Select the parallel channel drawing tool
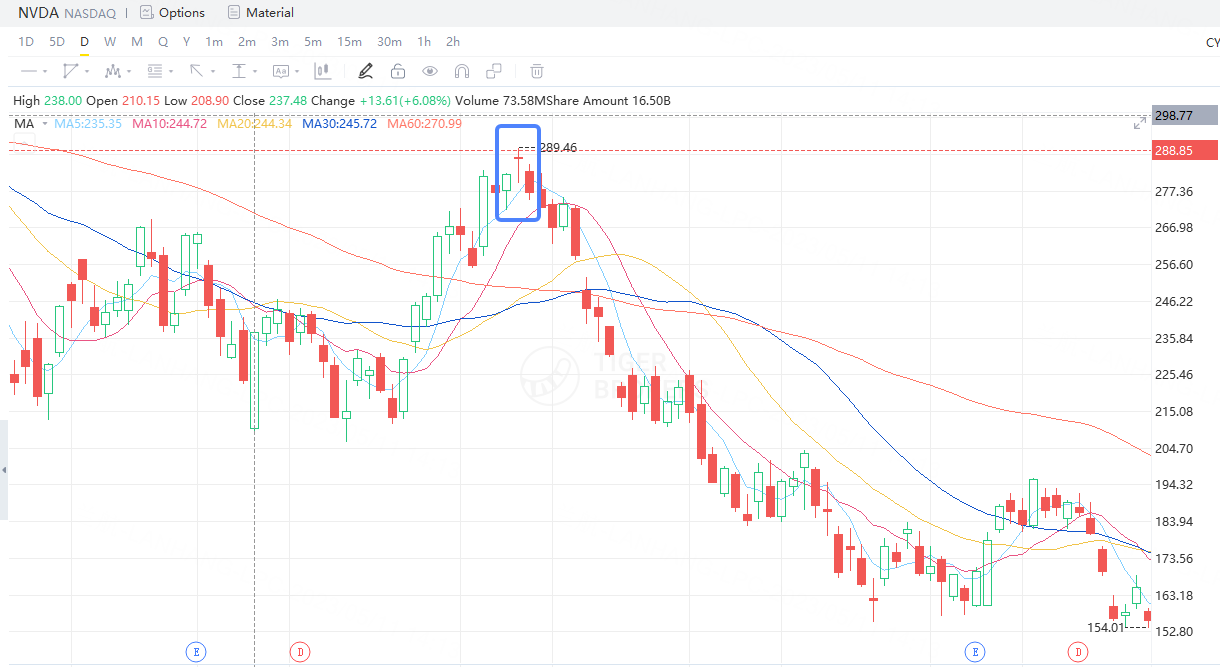Viewport: 1220px width, 667px height. (71, 71)
